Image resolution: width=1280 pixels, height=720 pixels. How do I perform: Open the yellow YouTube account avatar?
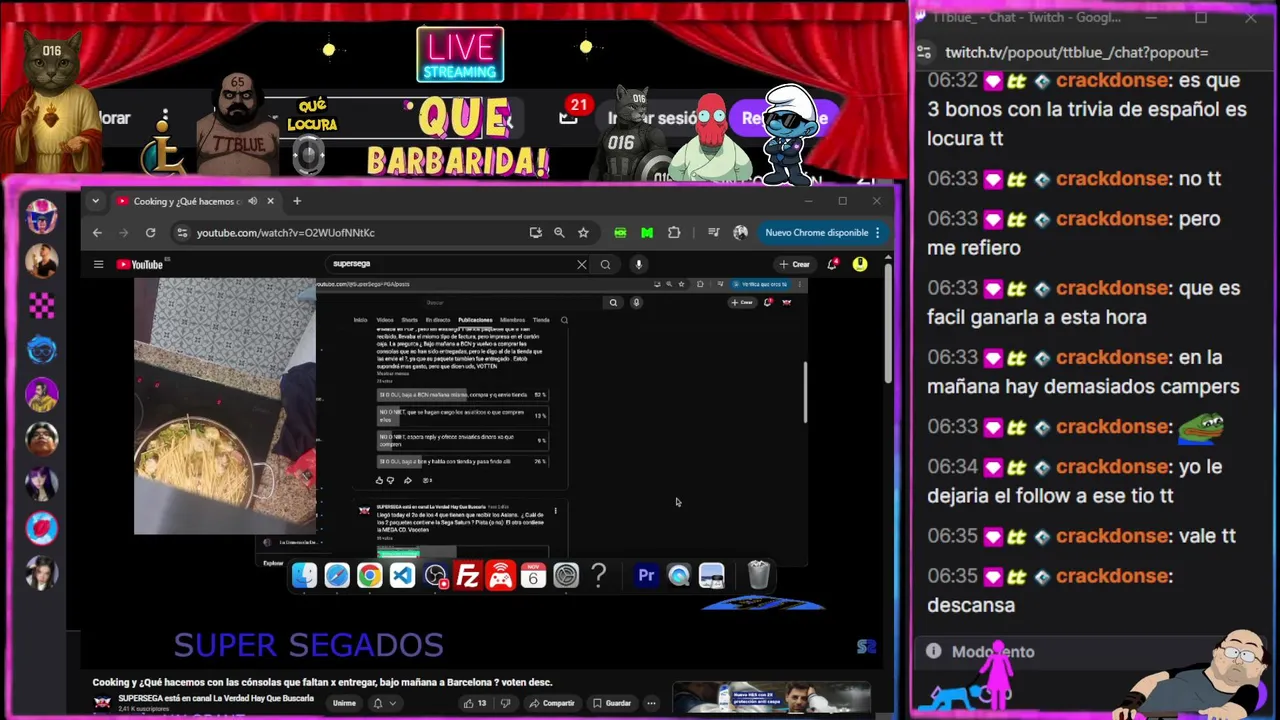point(860,264)
